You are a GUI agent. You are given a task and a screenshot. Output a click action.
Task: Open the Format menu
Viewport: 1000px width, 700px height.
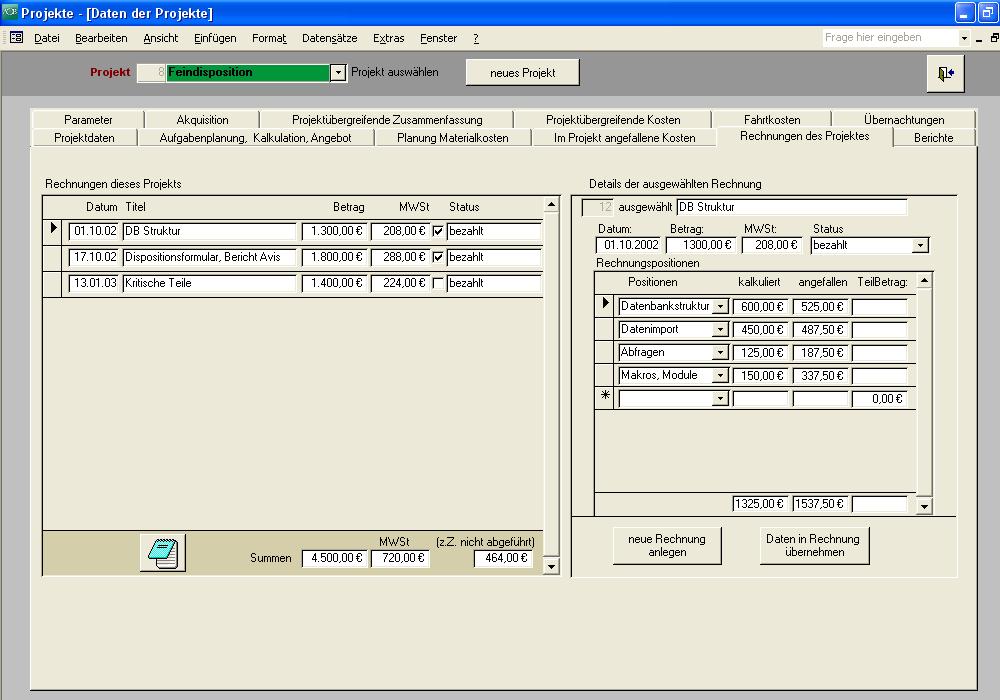[x=269, y=38]
